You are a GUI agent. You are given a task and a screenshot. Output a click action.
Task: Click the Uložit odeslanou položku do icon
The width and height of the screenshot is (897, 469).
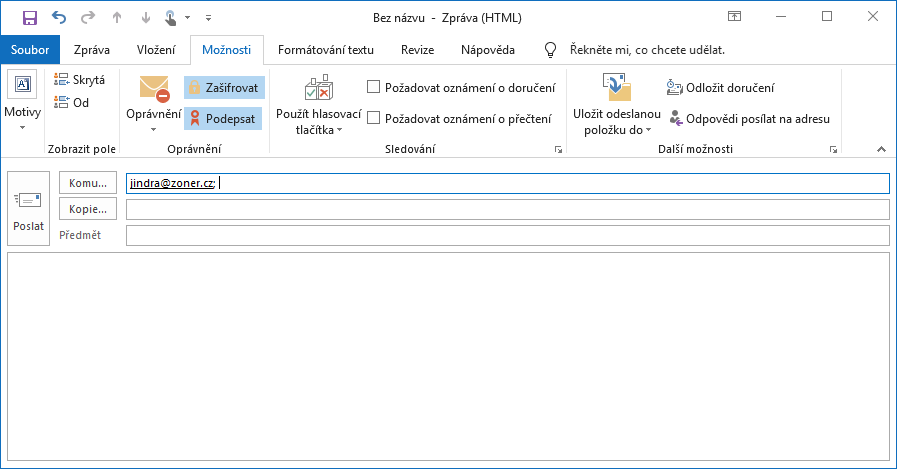click(617, 89)
